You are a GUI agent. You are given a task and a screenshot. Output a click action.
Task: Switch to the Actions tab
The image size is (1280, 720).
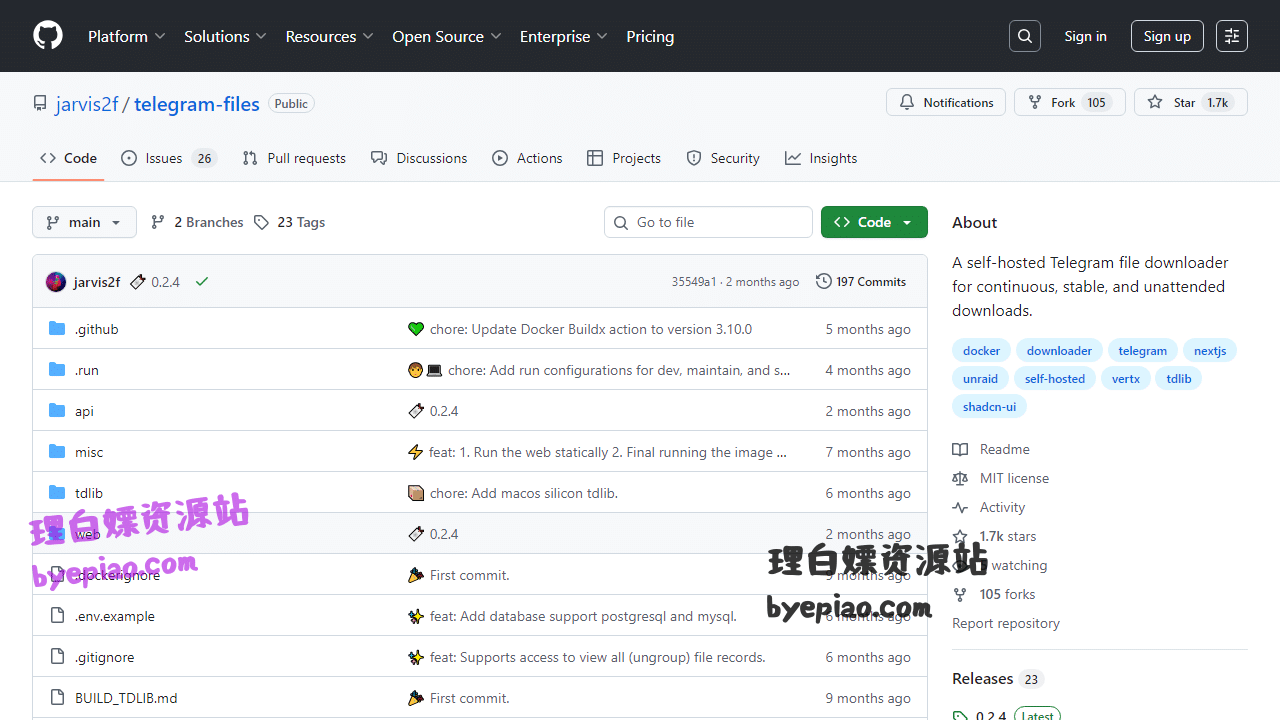527,158
